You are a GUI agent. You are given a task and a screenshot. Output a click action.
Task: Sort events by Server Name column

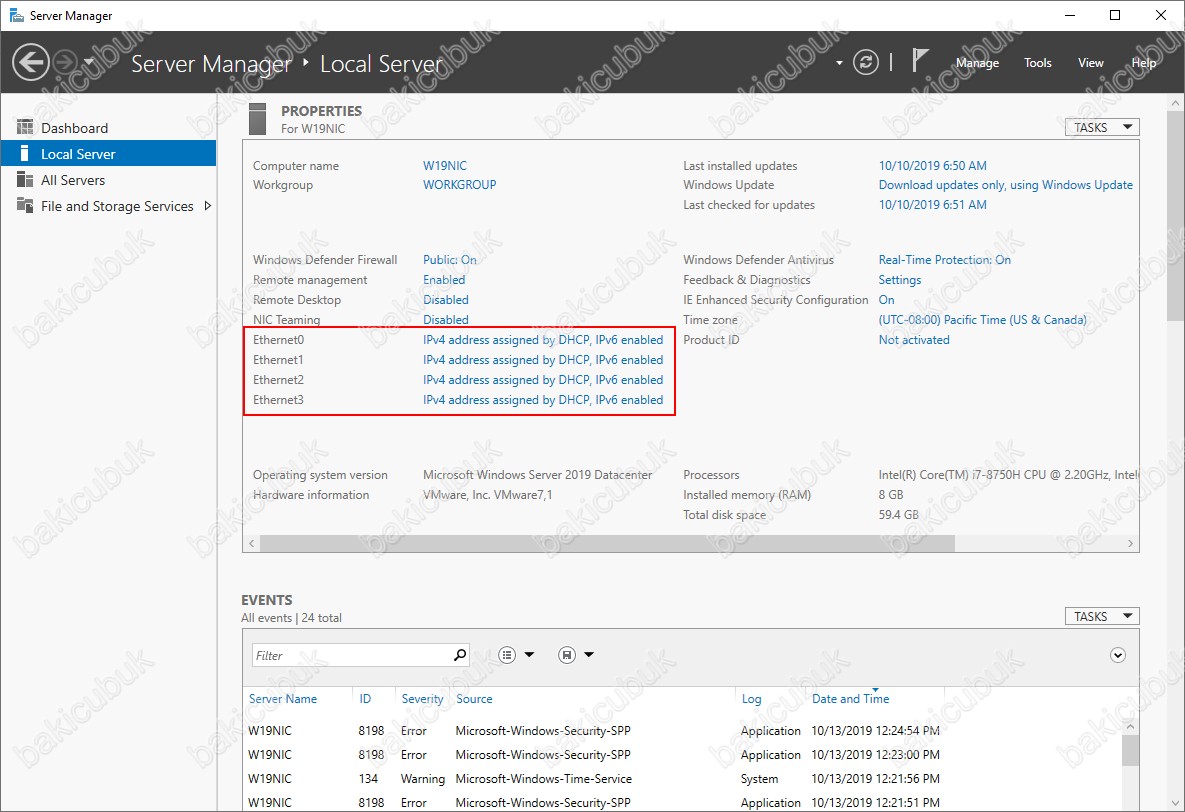click(283, 699)
